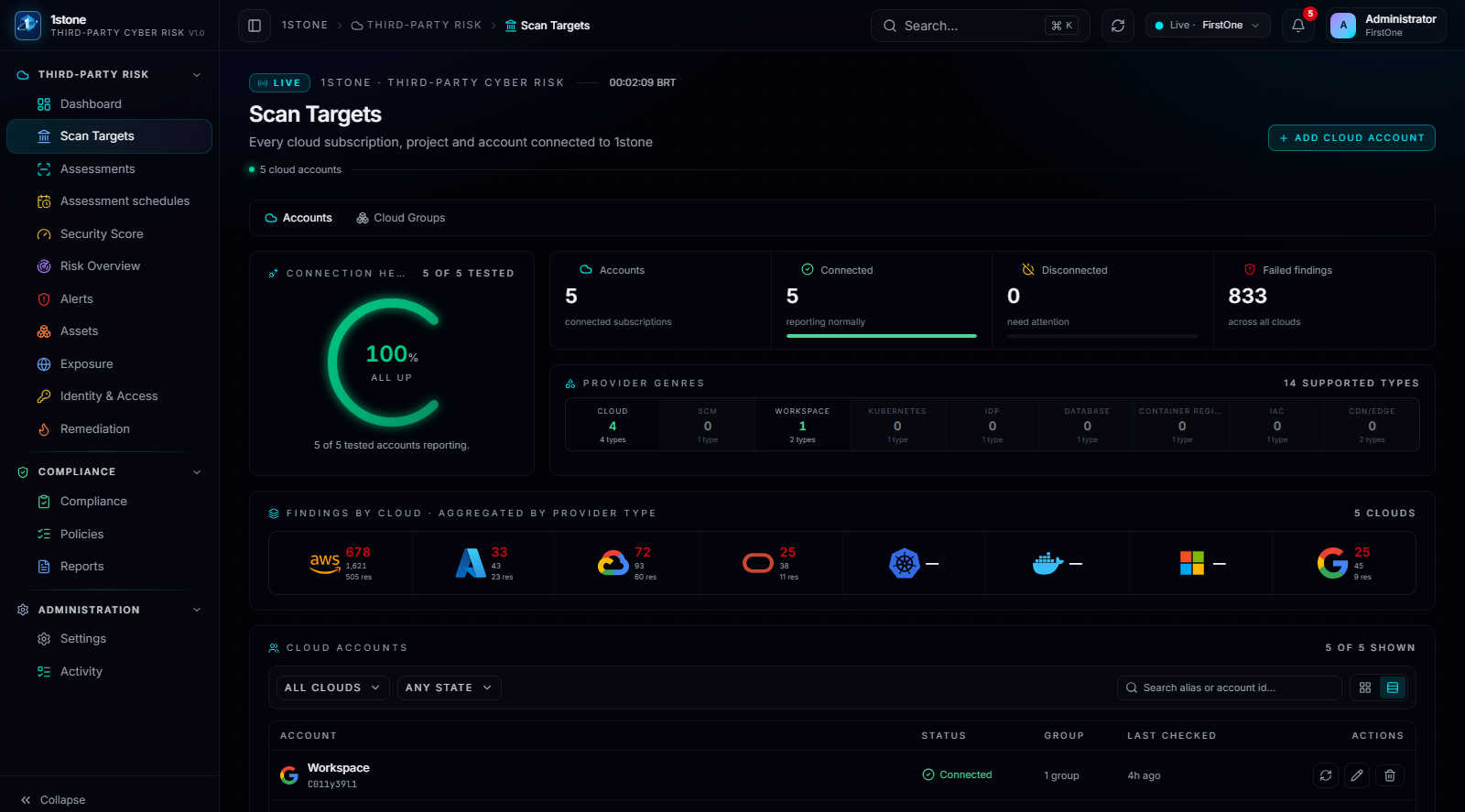Toggle the sidebar panel icon
Screen dimensions: 1465x812
pyautogui.click(x=255, y=26)
